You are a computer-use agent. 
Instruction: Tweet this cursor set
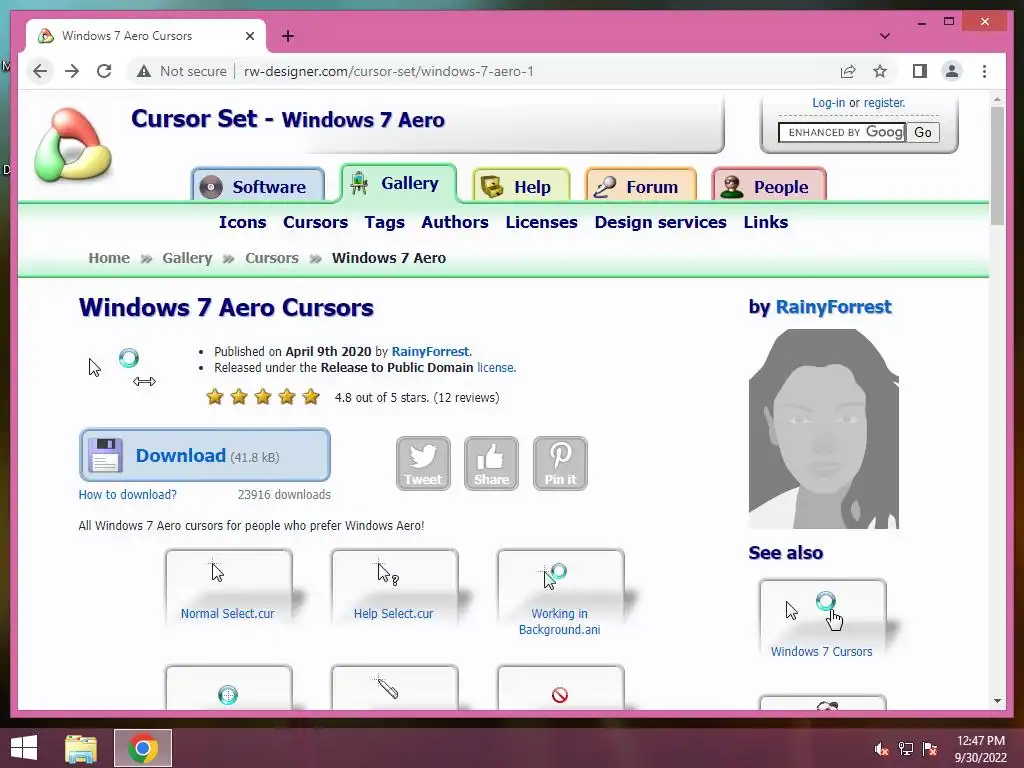(x=423, y=463)
